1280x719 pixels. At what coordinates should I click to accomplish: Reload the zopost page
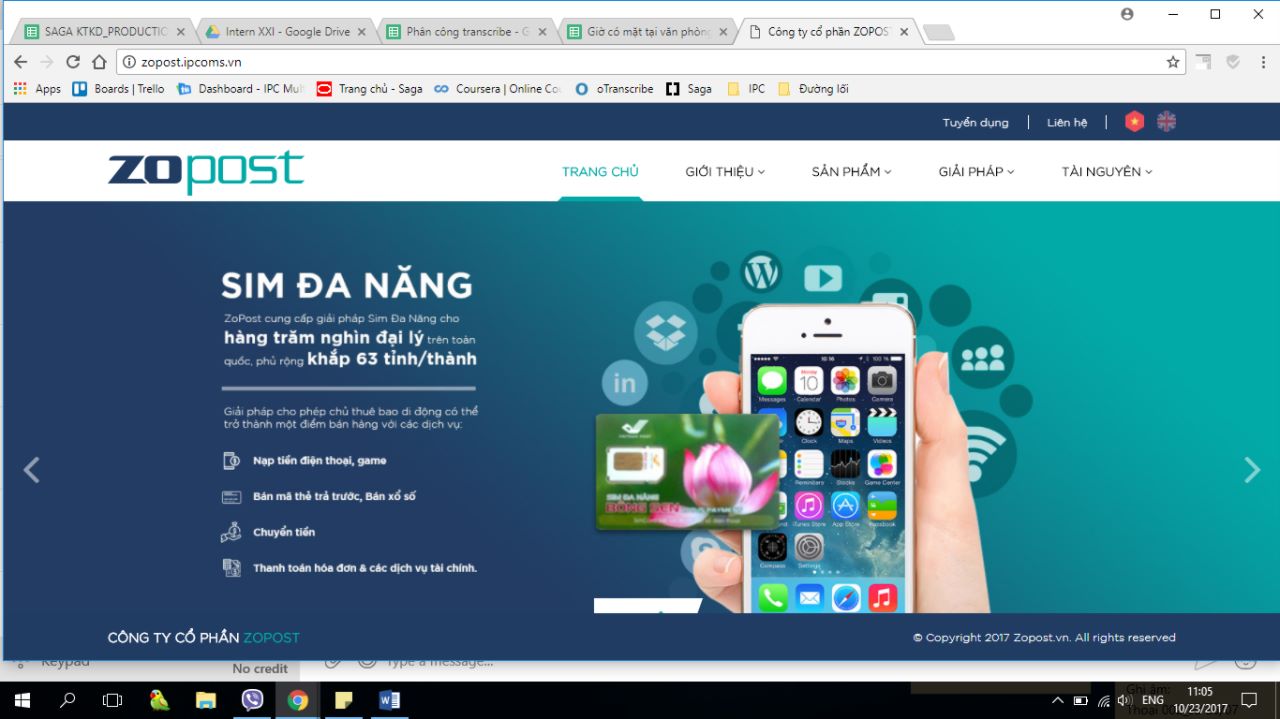(73, 62)
